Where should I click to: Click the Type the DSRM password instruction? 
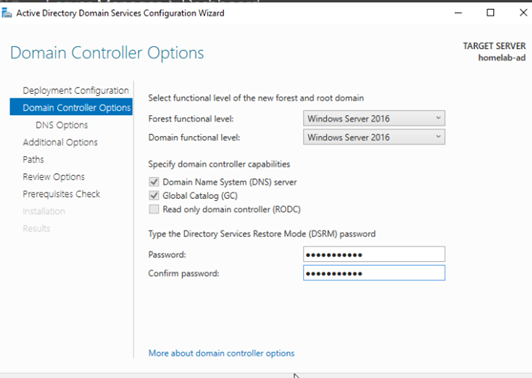(262, 234)
